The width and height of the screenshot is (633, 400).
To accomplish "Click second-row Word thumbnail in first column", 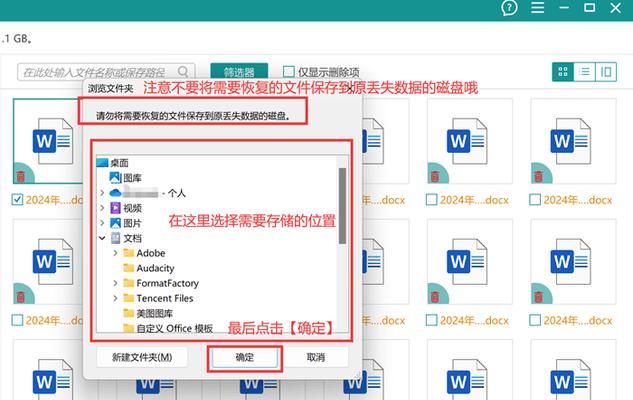I will 52,262.
